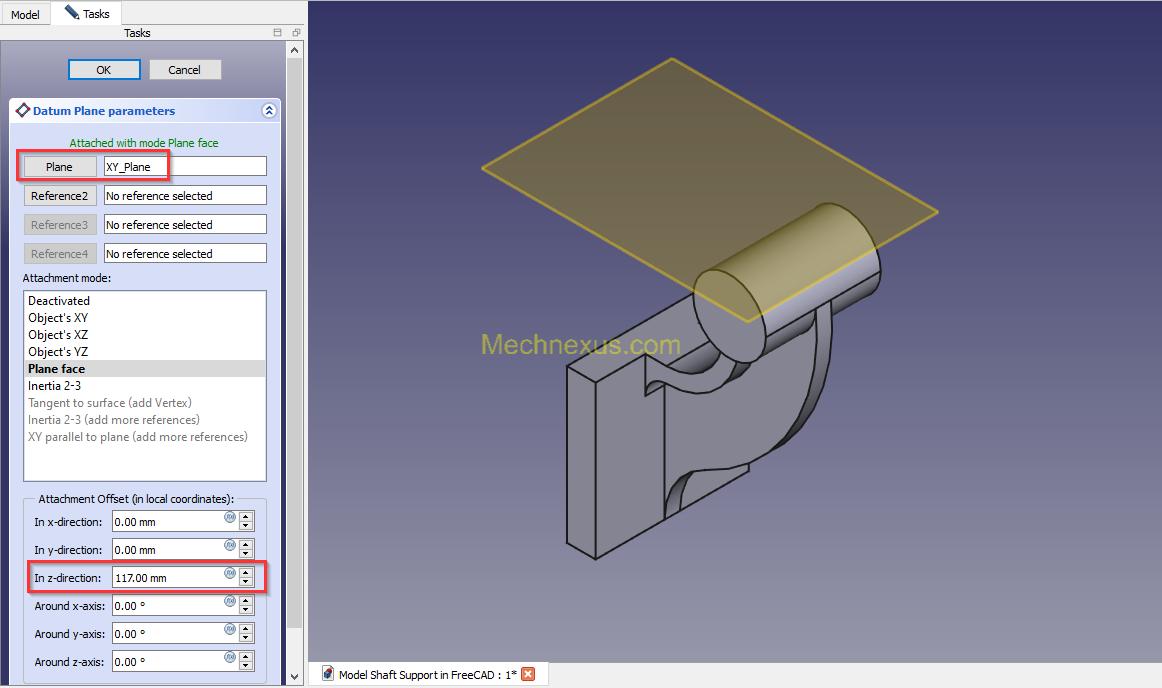Select Object's XY attachment mode

tap(145, 317)
